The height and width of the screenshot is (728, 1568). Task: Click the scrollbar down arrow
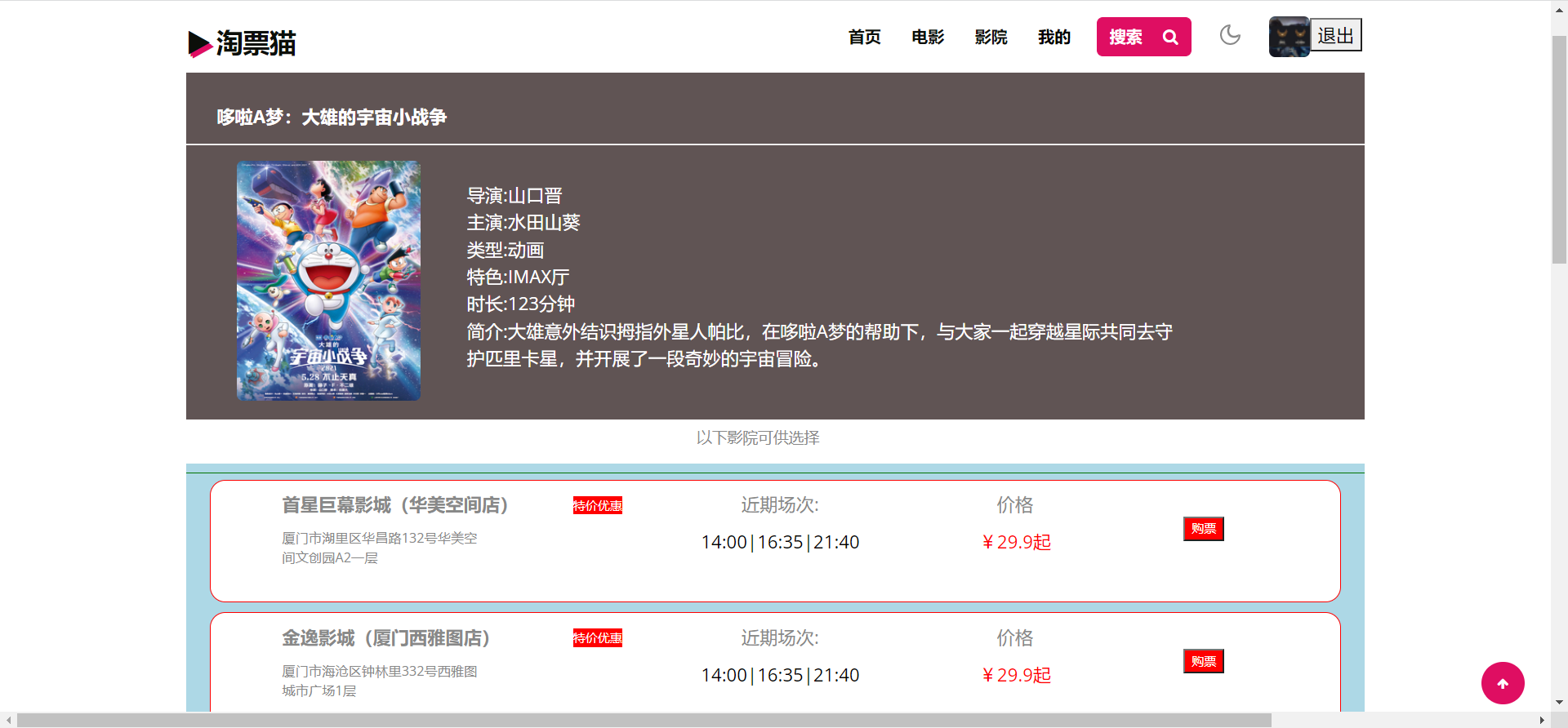1560,702
